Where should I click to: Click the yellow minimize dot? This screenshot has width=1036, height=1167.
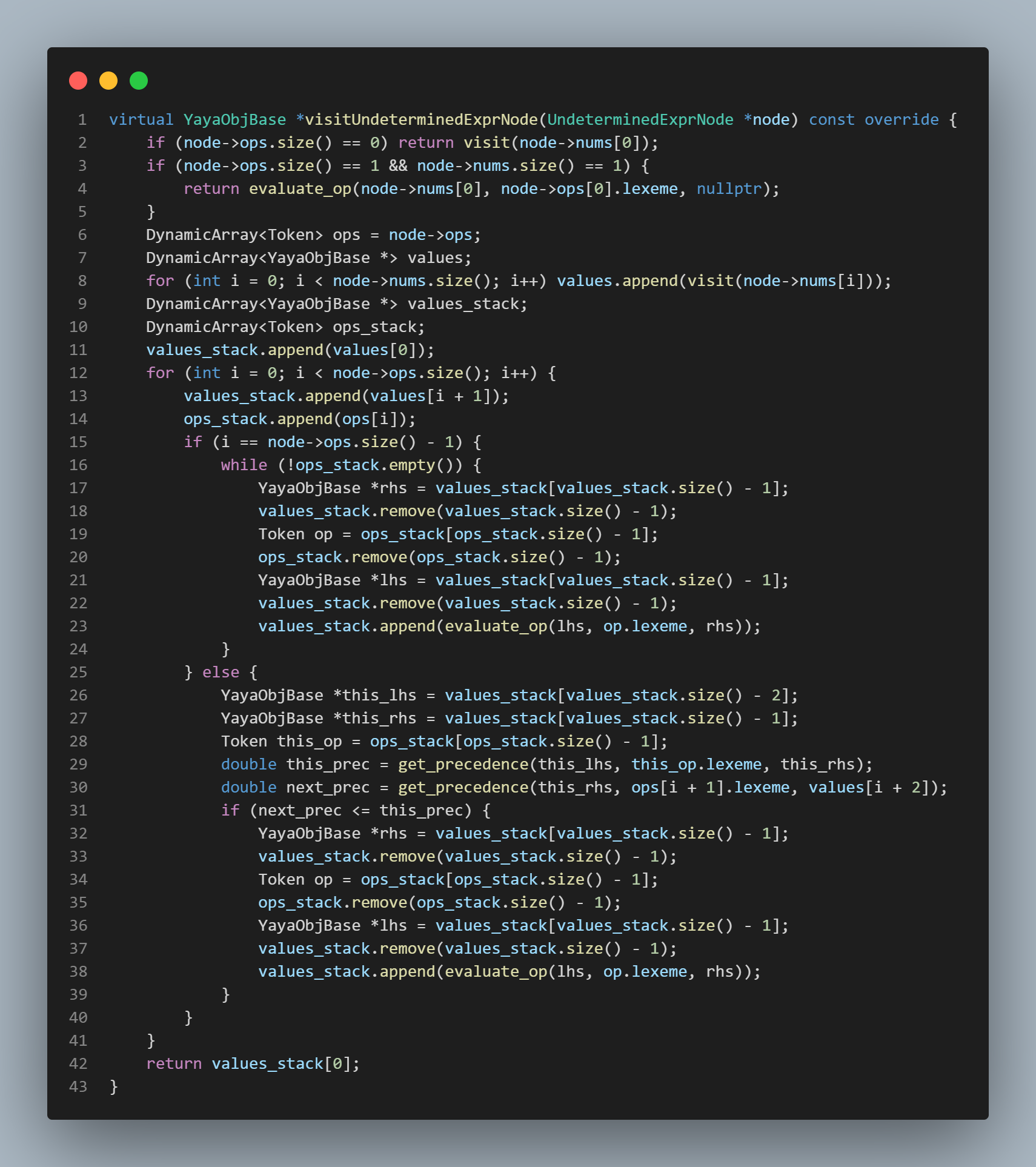click(108, 81)
